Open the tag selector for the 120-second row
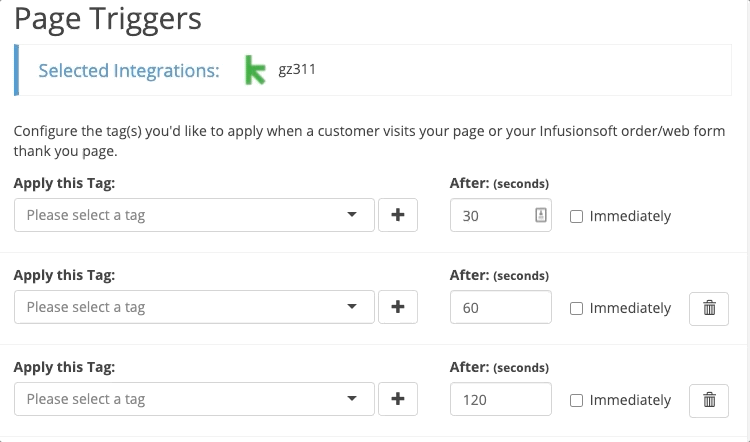The width and height of the screenshot is (750, 442). coord(194,399)
